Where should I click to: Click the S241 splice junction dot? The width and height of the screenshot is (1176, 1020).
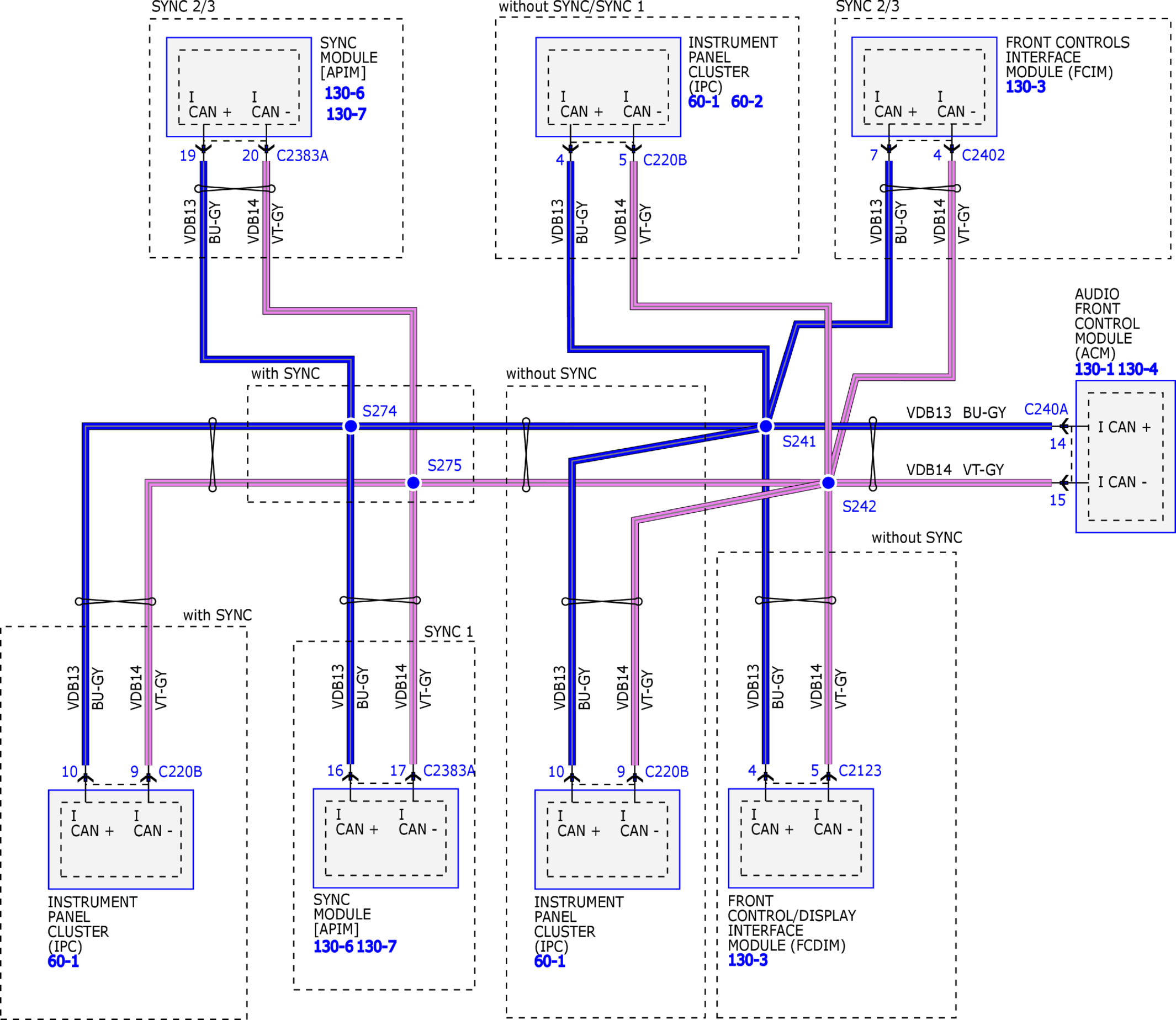[x=766, y=426]
